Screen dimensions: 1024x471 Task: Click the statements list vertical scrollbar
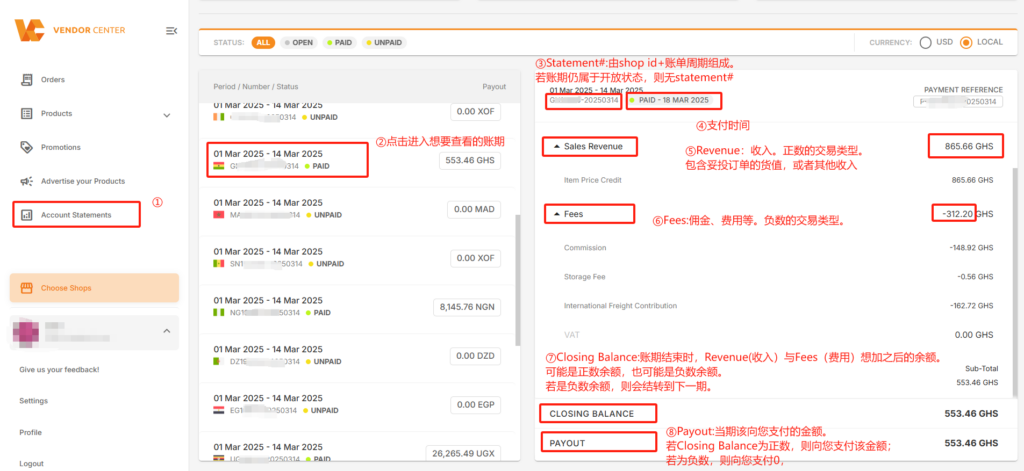(518, 281)
